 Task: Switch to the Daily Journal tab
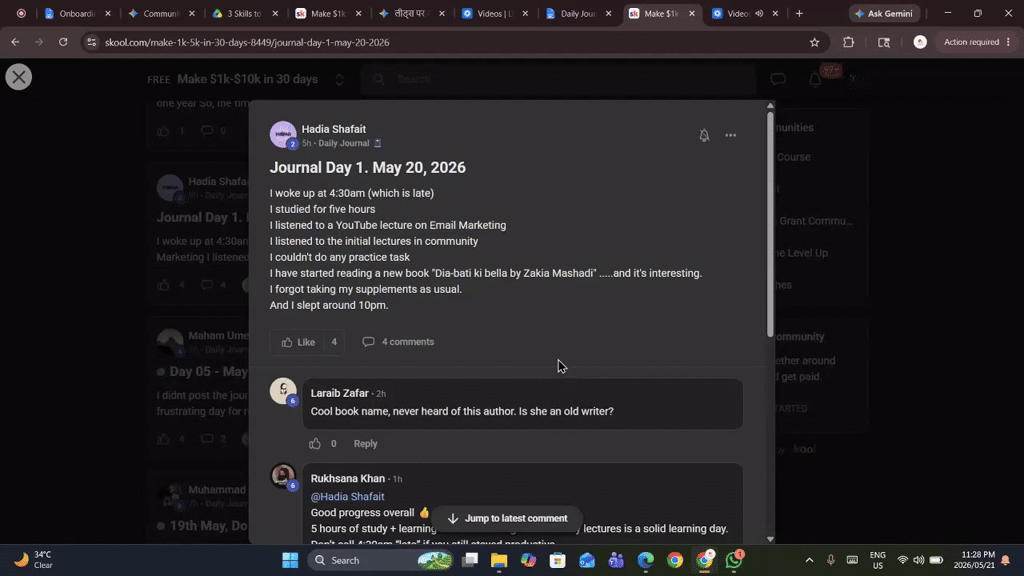point(577,13)
